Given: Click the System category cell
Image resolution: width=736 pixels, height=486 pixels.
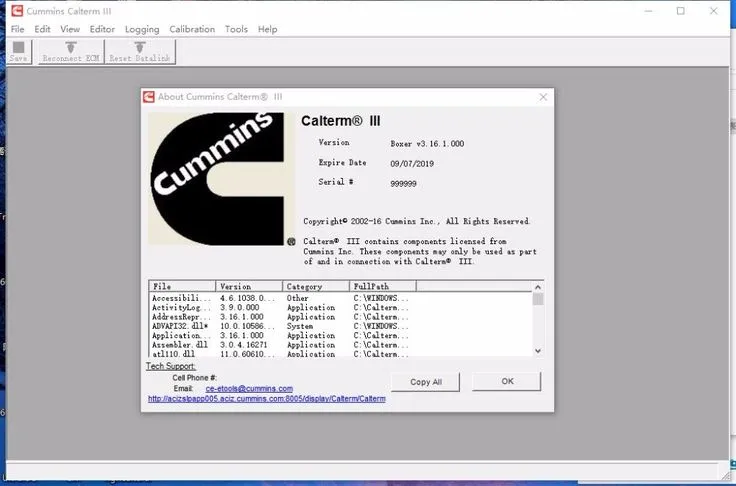Looking at the screenshot, I should click(299, 326).
